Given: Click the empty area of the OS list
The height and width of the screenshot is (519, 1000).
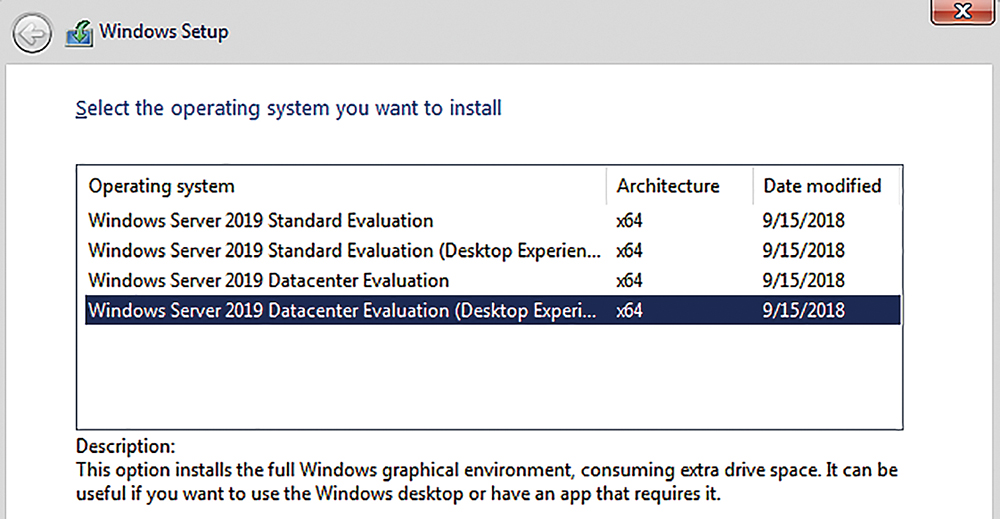Looking at the screenshot, I should [x=490, y=376].
